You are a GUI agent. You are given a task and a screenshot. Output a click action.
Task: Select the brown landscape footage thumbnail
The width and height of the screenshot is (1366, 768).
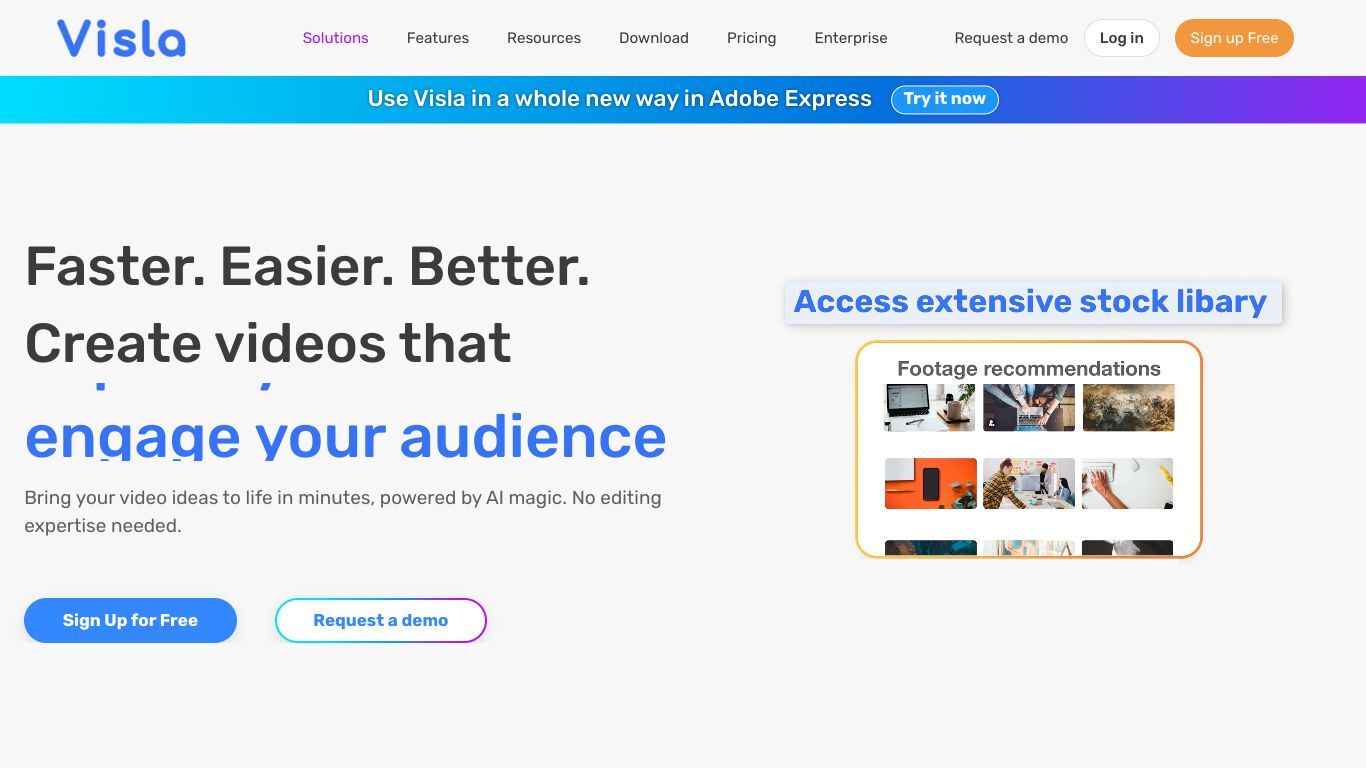(x=1127, y=408)
